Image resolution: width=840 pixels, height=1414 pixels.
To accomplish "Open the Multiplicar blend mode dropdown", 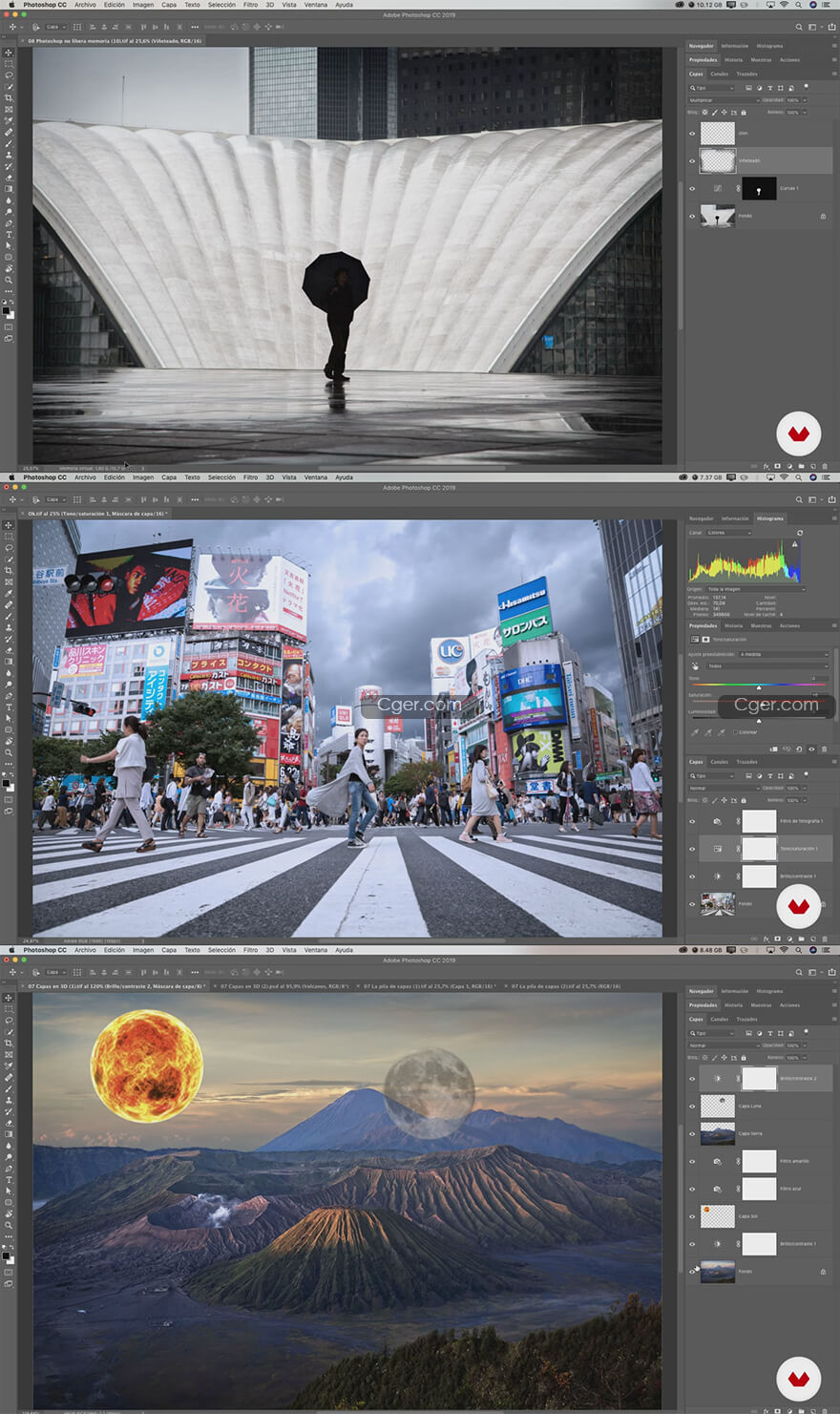I will click(724, 99).
